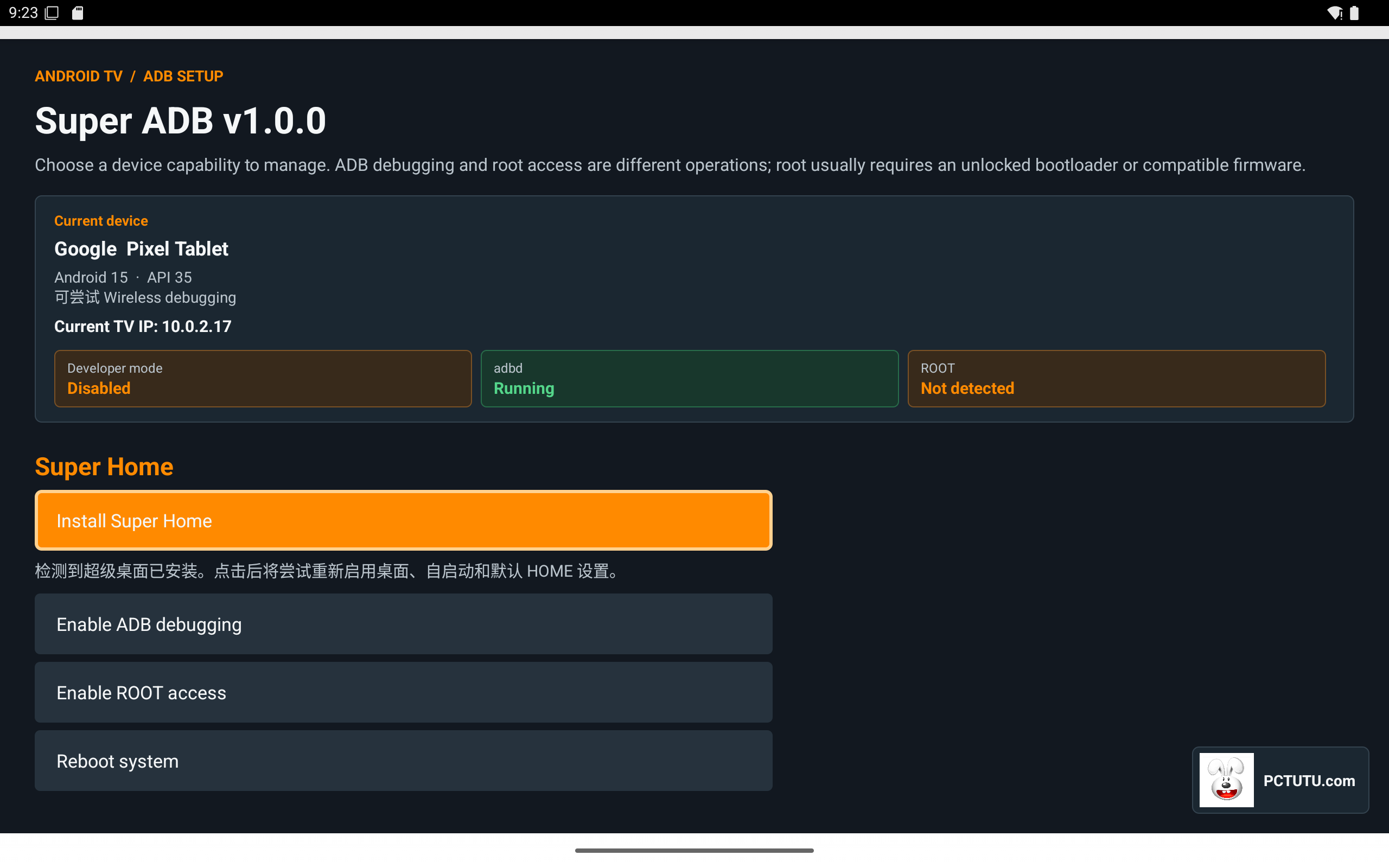Tap Reboot system
The image size is (1389, 868).
[x=403, y=761]
